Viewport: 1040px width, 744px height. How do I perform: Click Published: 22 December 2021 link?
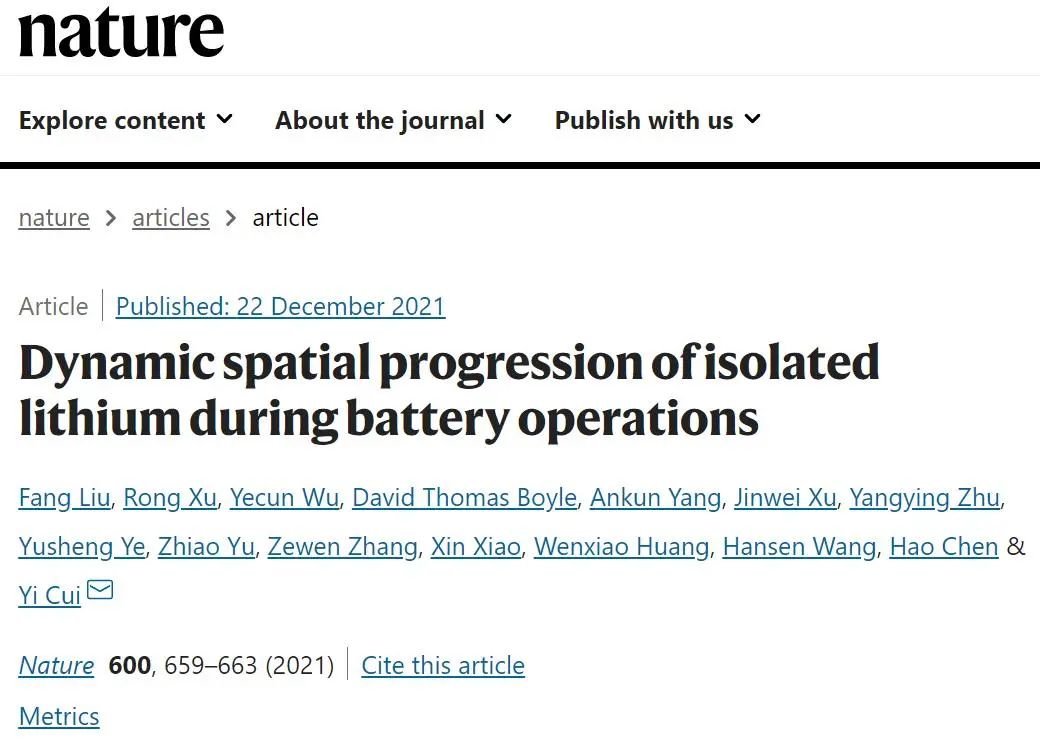coord(281,306)
